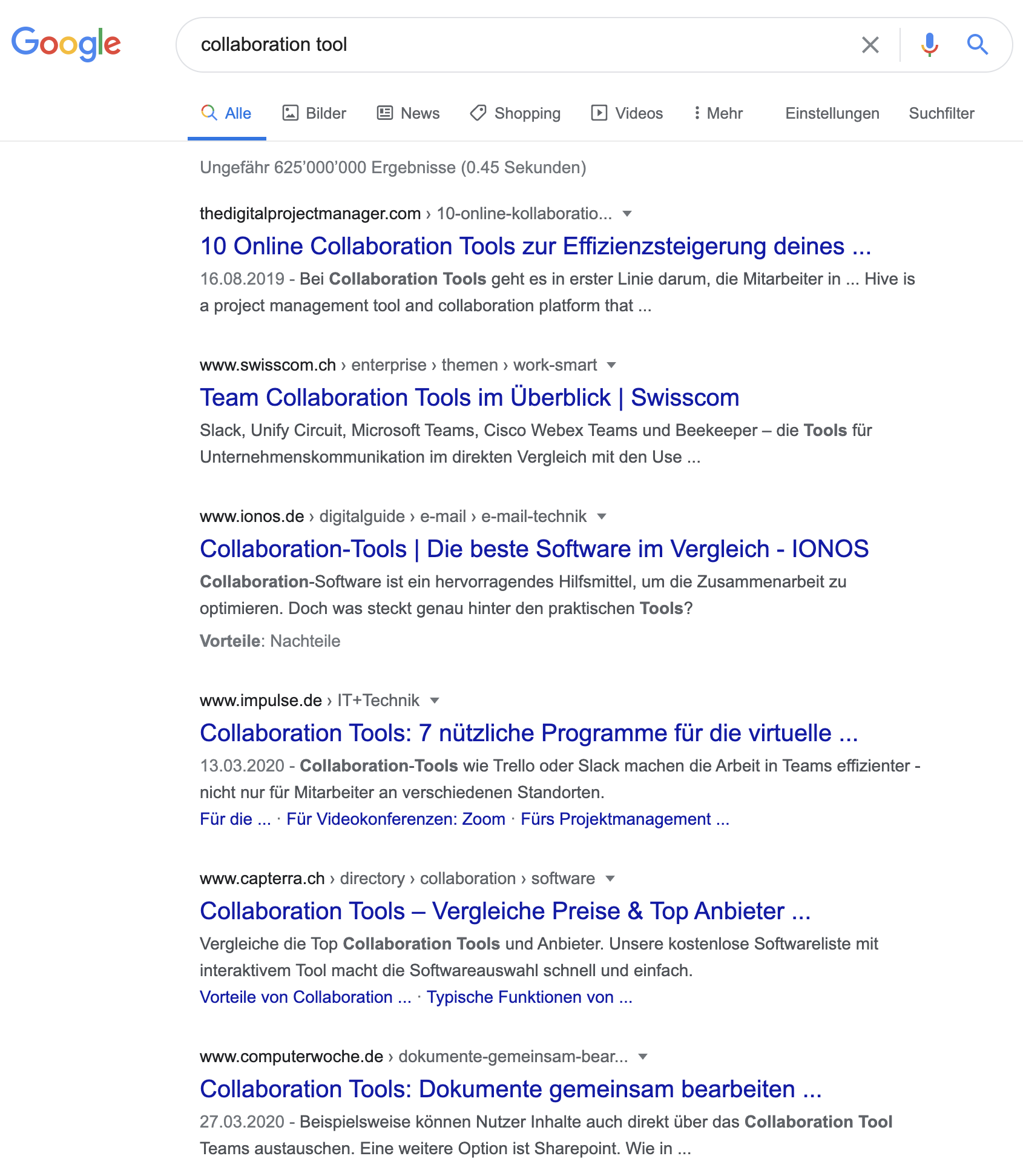Open Einstellungen
The height and width of the screenshot is (1176, 1023).
pyautogui.click(x=832, y=113)
